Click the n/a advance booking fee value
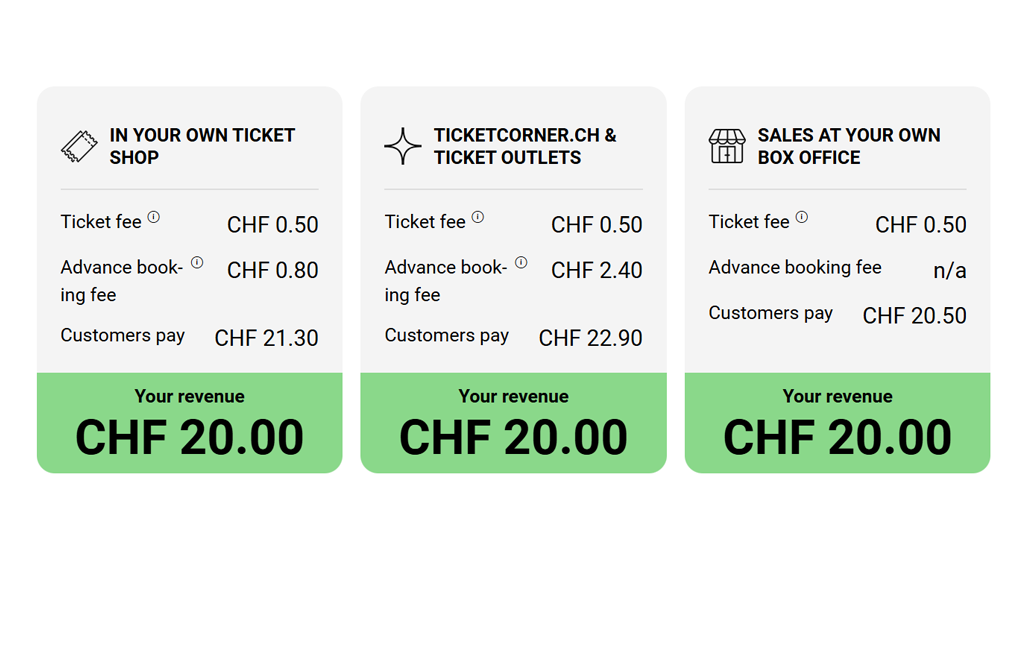 click(x=949, y=270)
